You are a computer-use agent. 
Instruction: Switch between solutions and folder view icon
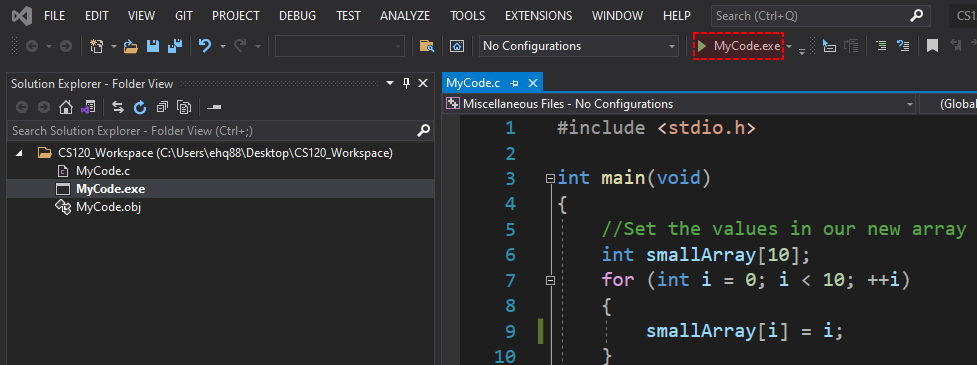pyautogui.click(x=87, y=108)
